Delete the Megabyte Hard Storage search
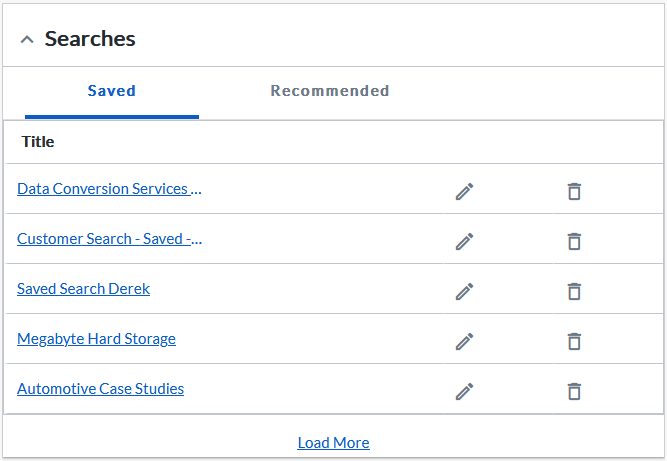This screenshot has height=461, width=667. pyautogui.click(x=574, y=341)
